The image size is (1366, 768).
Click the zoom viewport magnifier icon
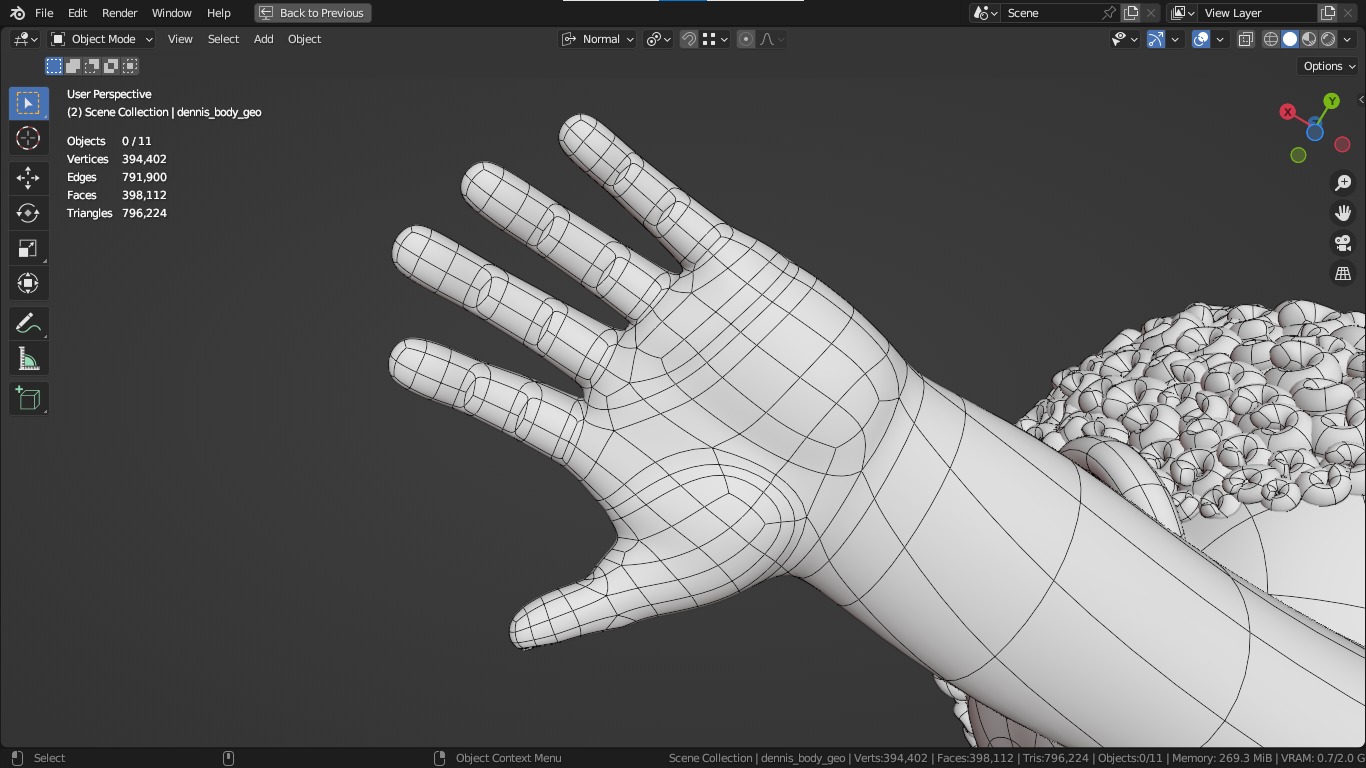[x=1343, y=183]
